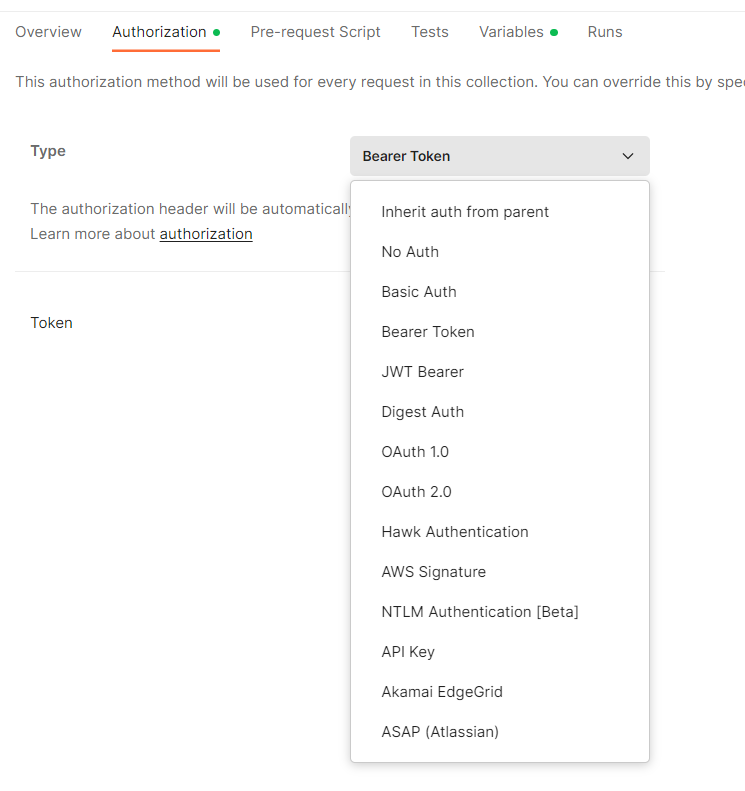Choose Inherit auth from parent
745x791 pixels.
(465, 212)
